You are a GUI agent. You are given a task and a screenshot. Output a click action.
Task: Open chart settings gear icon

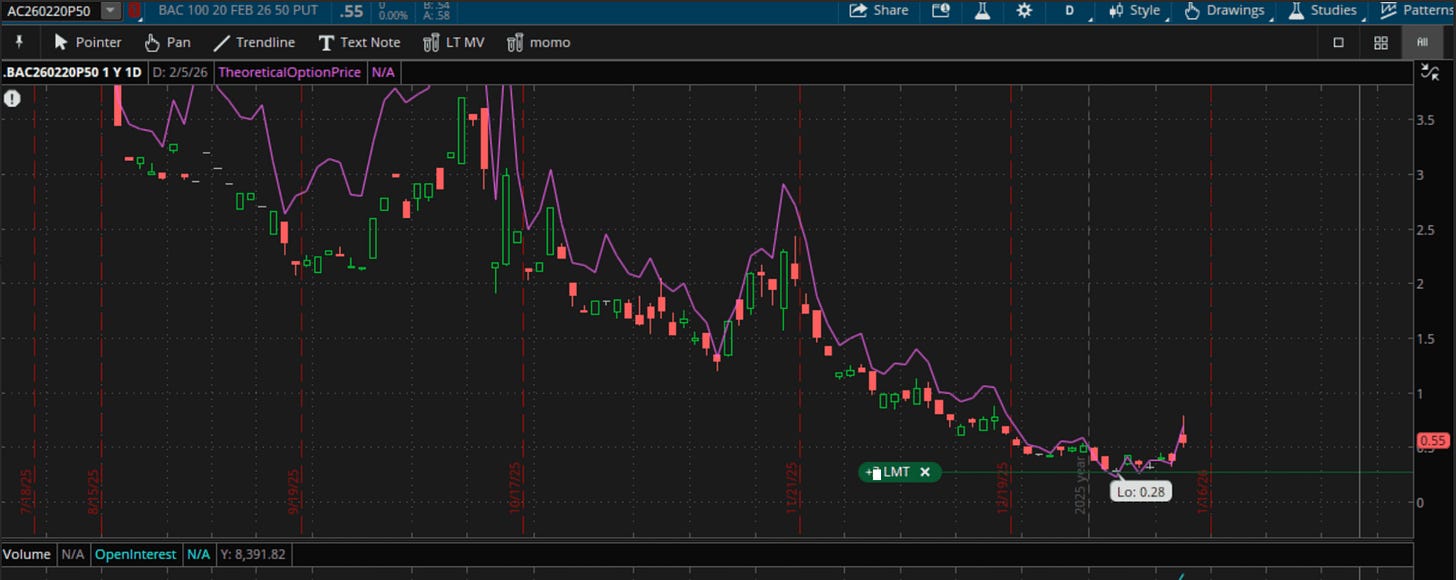[1024, 10]
